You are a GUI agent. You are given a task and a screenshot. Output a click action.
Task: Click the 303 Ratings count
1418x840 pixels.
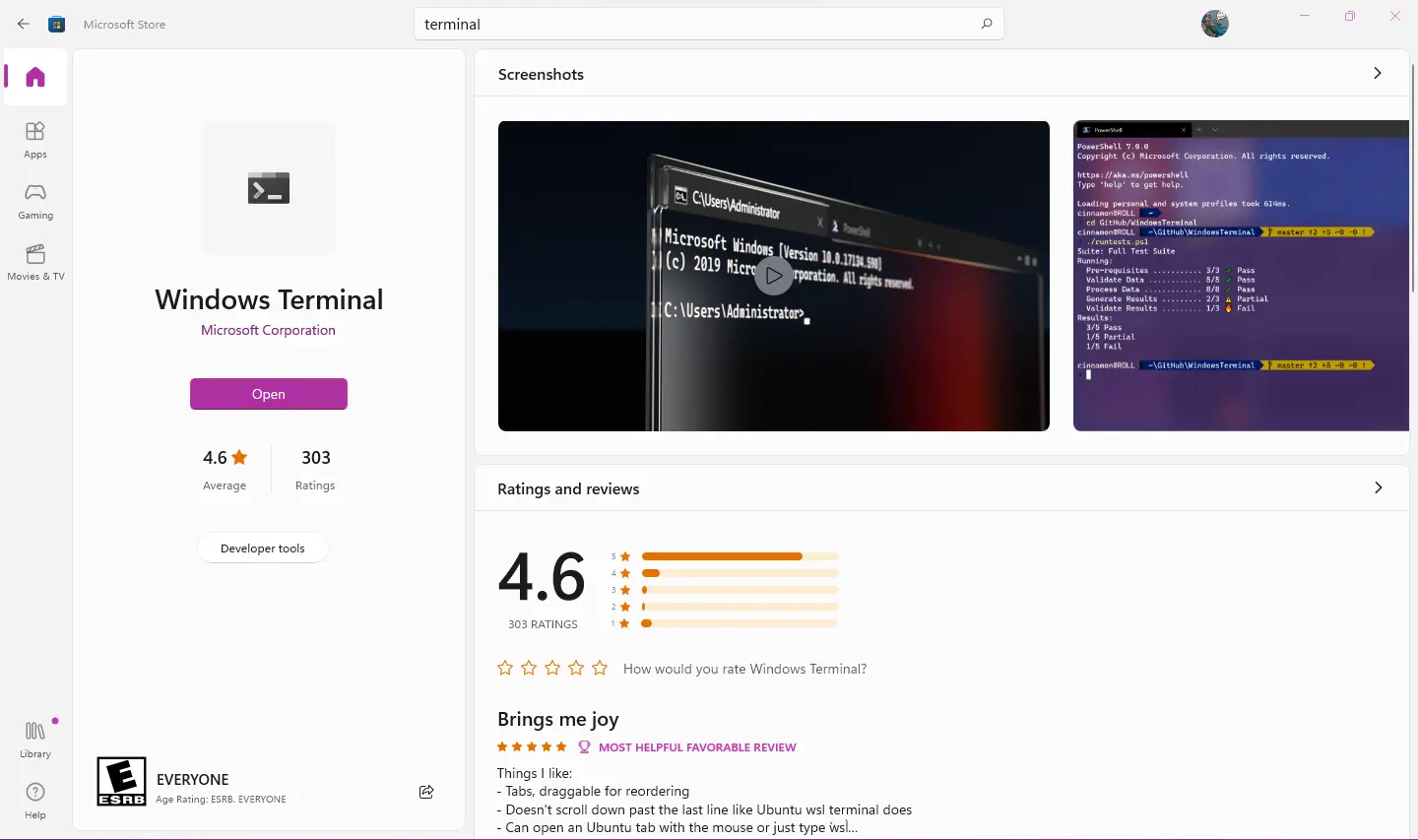pos(315,469)
